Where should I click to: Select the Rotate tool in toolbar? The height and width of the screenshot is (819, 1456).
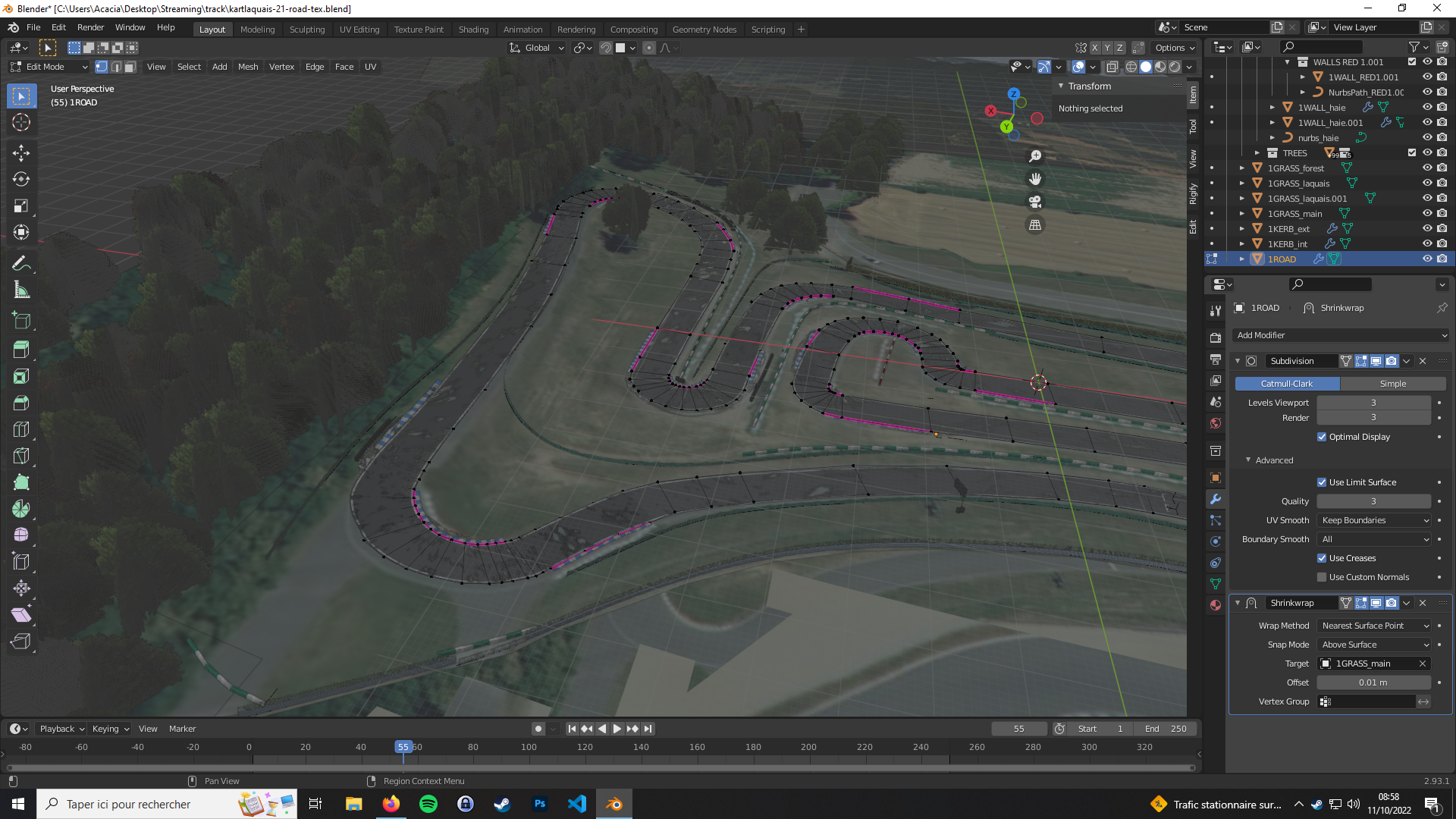(21, 180)
